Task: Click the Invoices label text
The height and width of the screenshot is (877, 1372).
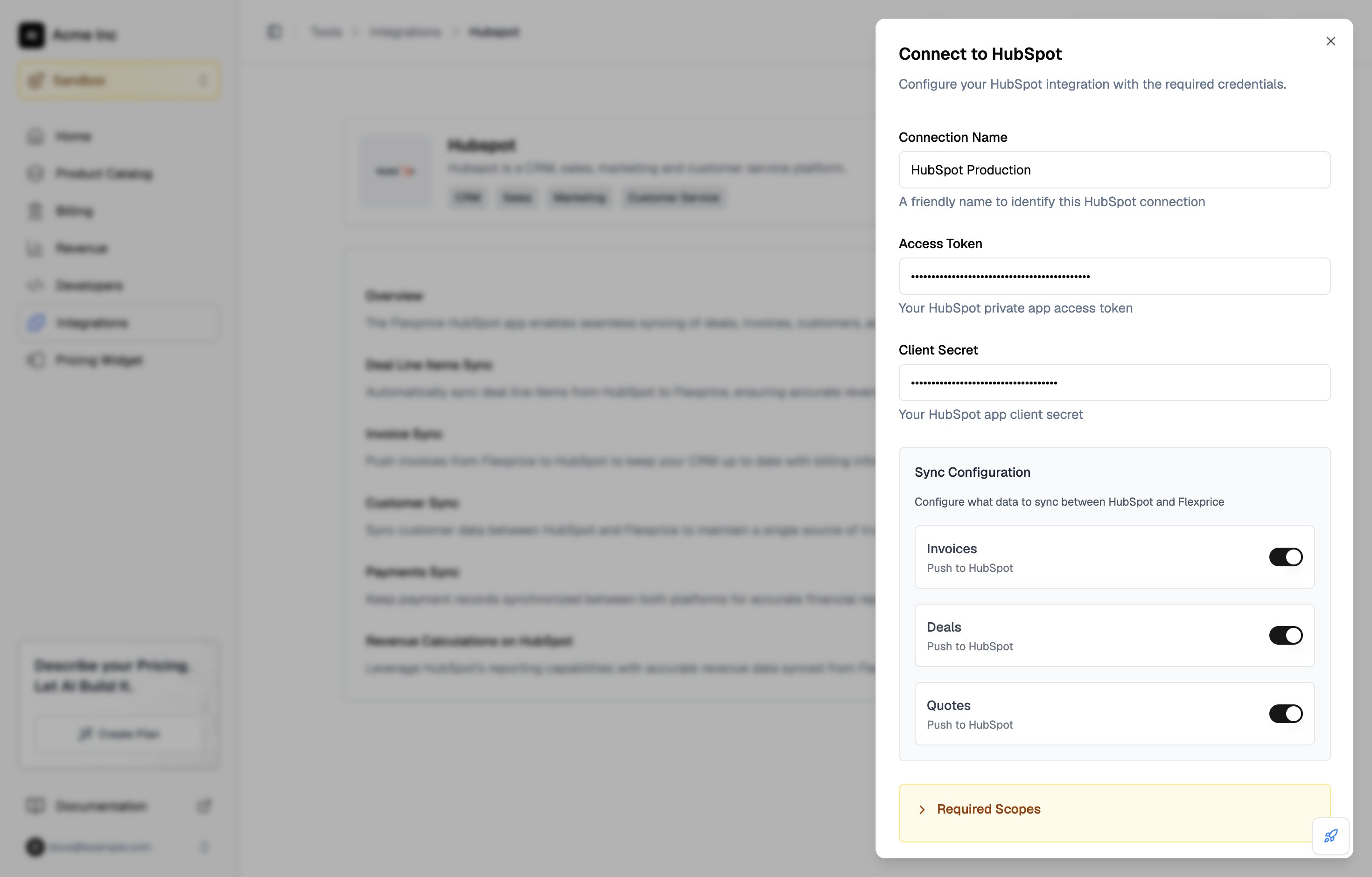Action: (952, 549)
